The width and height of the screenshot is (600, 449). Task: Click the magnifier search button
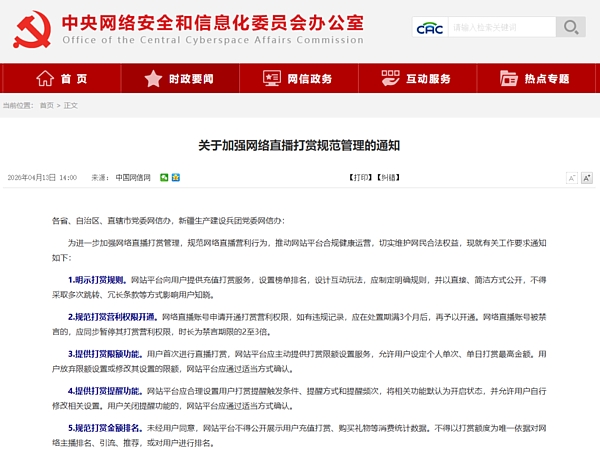[x=570, y=27]
